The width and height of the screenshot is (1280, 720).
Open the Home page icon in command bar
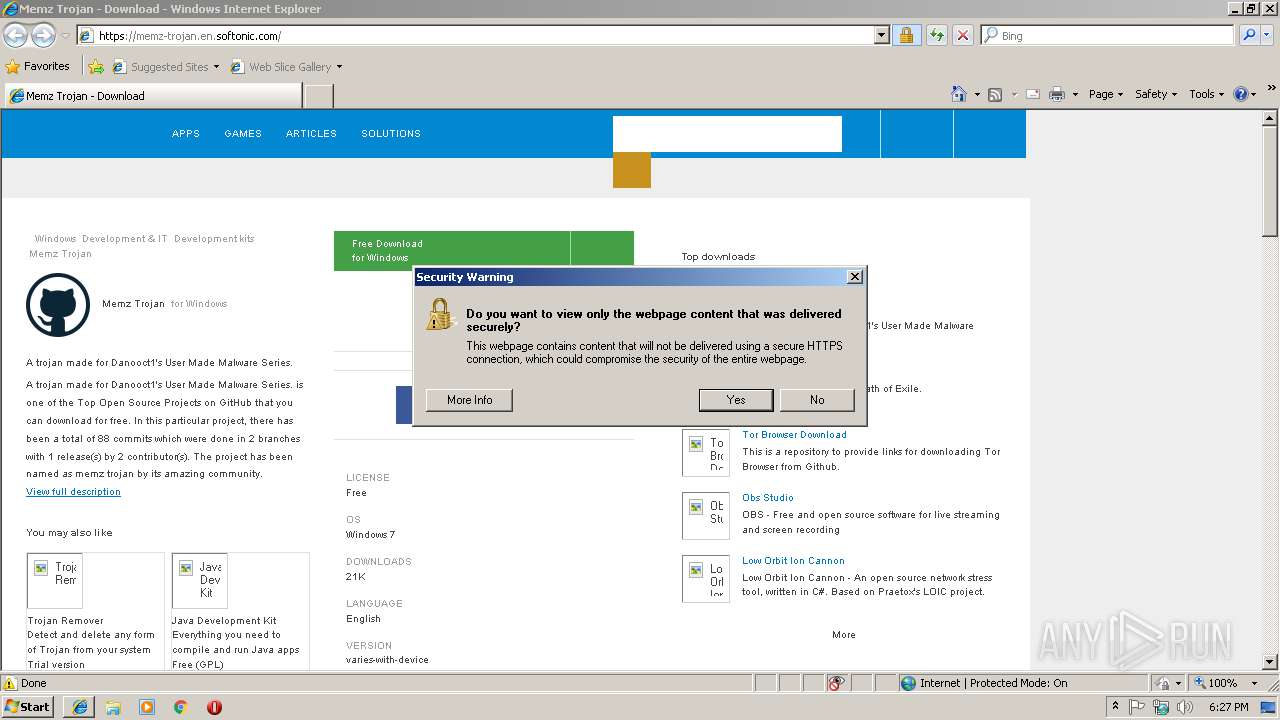coord(958,94)
